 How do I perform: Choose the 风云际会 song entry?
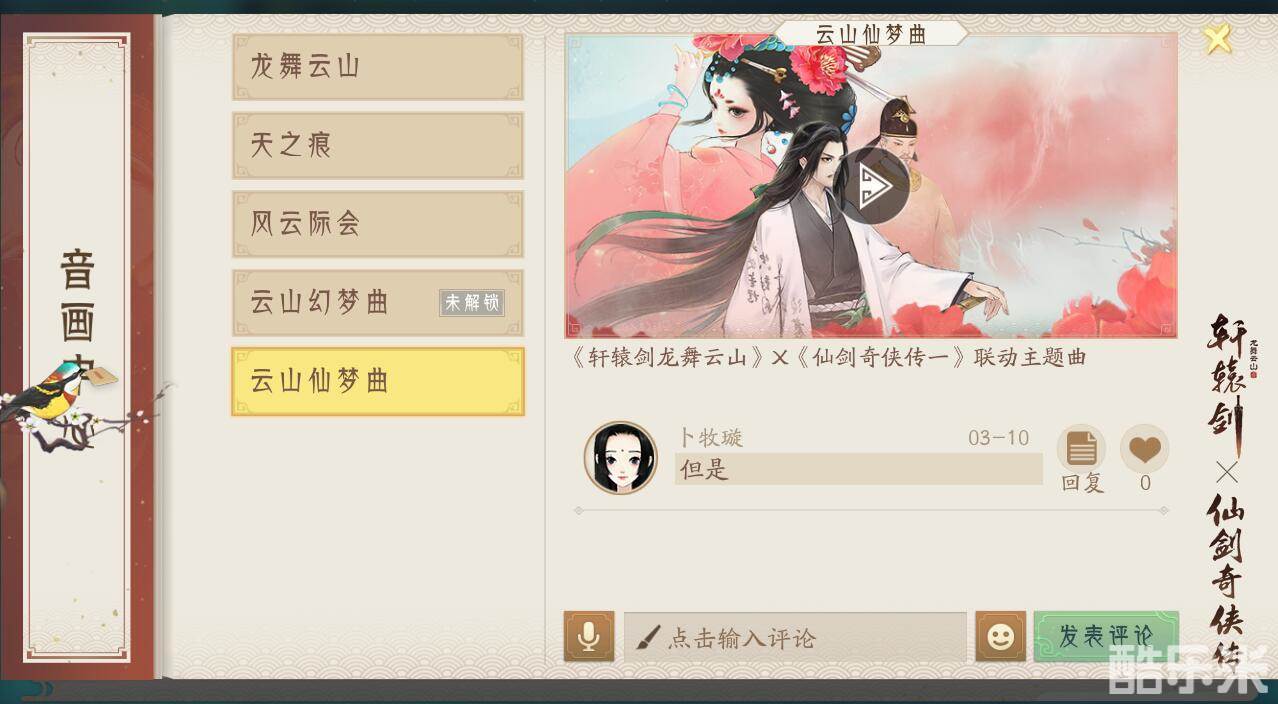[x=378, y=224]
